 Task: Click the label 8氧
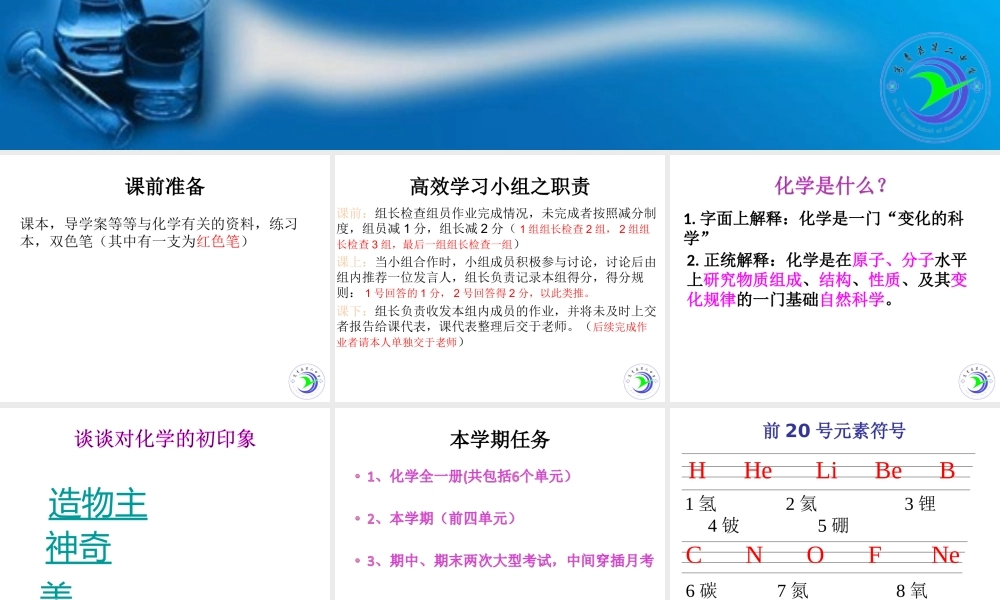[x=912, y=591]
